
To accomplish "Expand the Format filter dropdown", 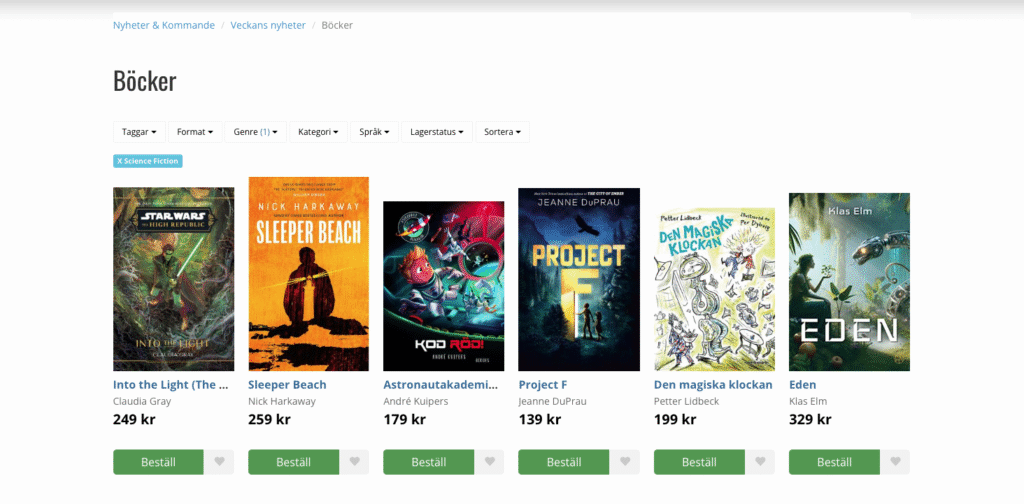I will coord(195,132).
